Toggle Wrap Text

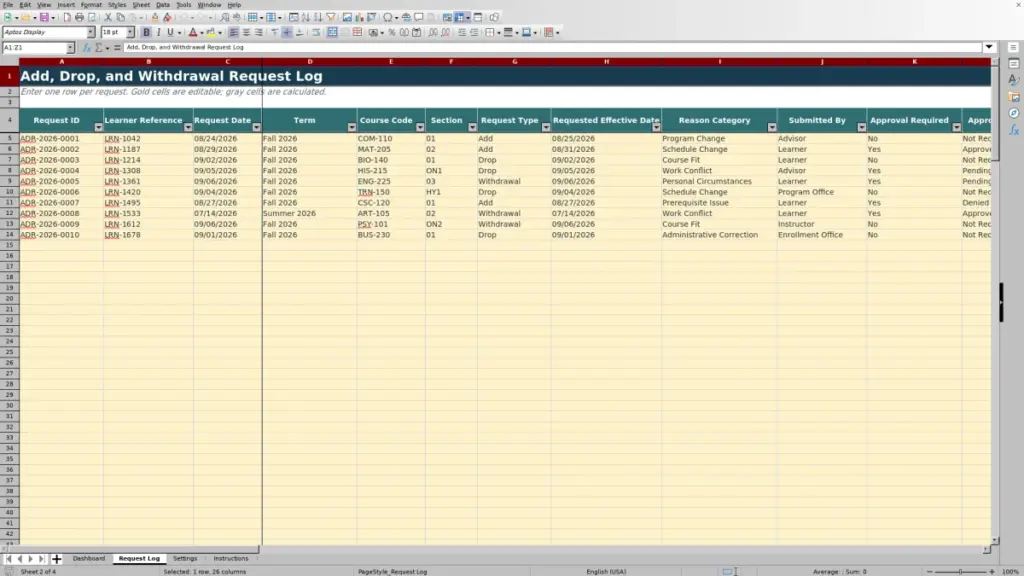pos(316,33)
